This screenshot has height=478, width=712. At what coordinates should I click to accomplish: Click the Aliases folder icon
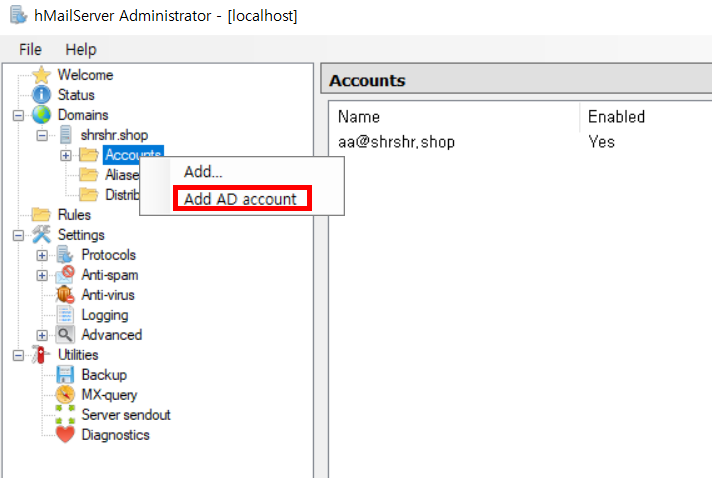89,175
